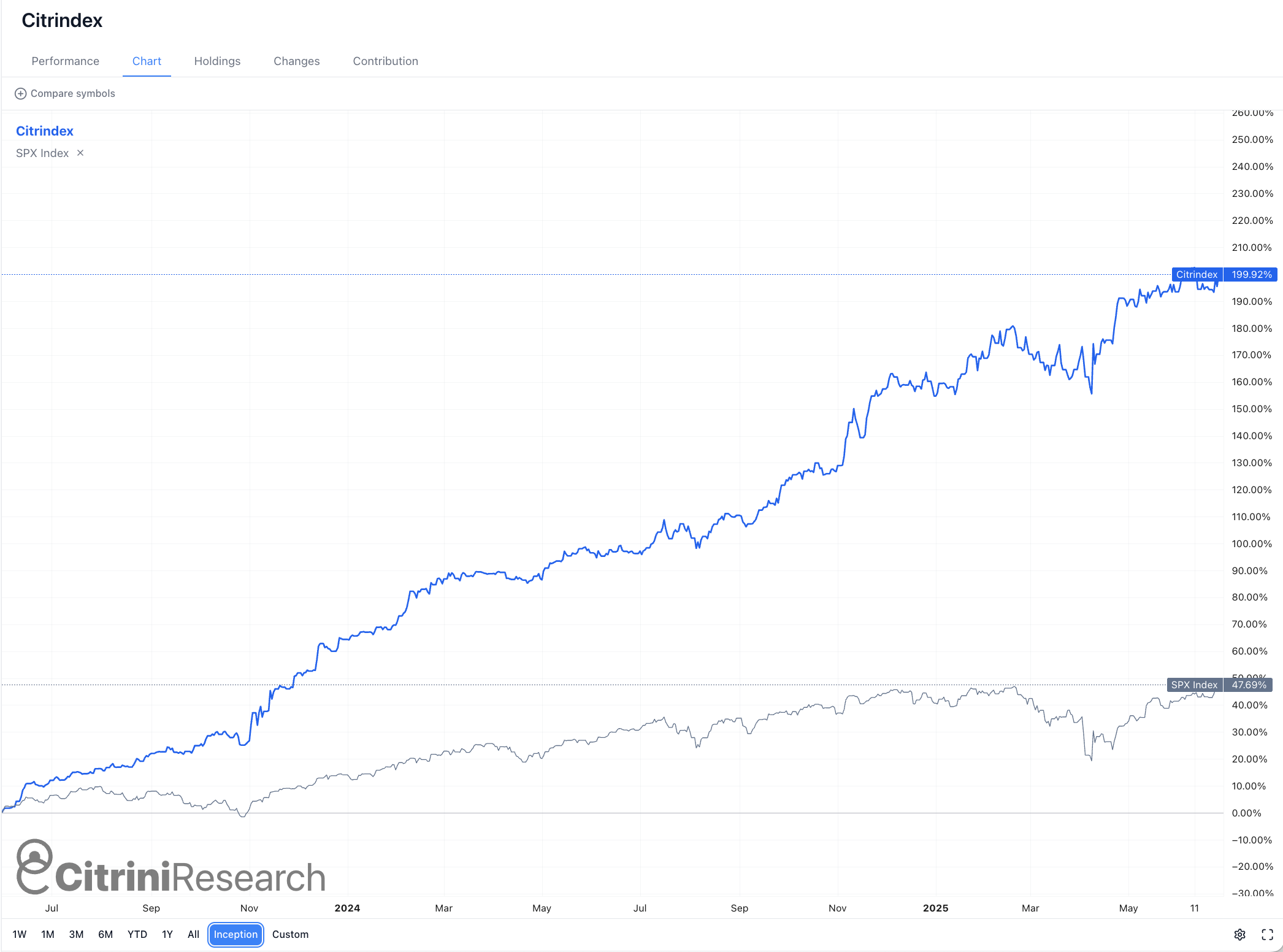This screenshot has height=952, width=1283.
Task: Select YTD time range
Action: click(x=137, y=935)
